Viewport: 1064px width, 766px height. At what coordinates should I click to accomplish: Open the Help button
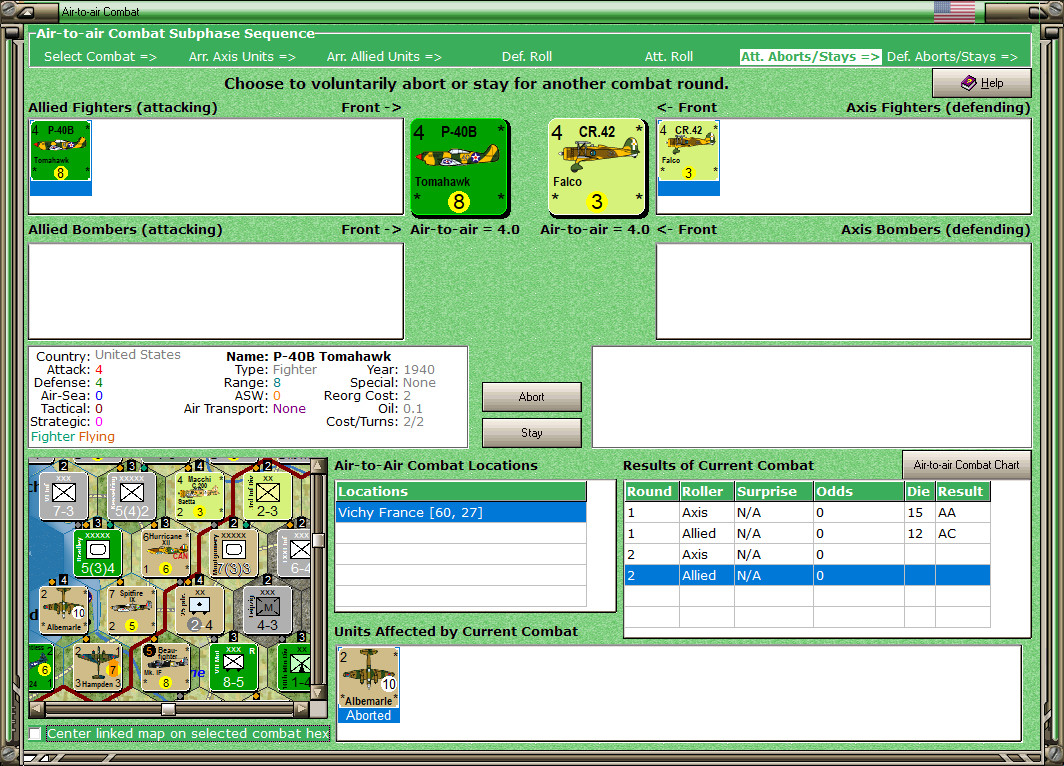pyautogui.click(x=982, y=83)
